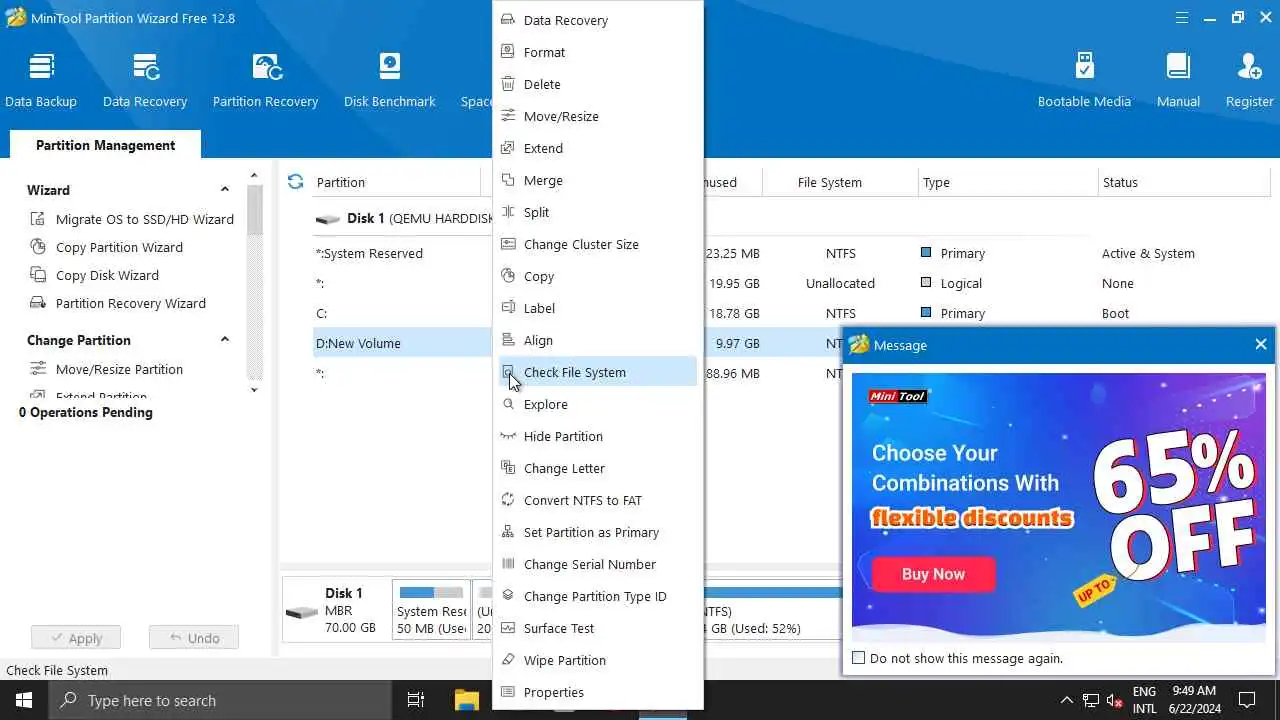Click the Register icon

[x=1249, y=67]
